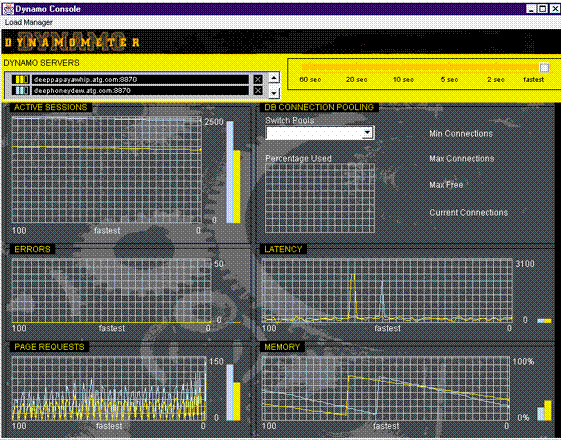The image size is (561, 440).
Task: Click the 3100 max value on Latency
Action: (525, 264)
